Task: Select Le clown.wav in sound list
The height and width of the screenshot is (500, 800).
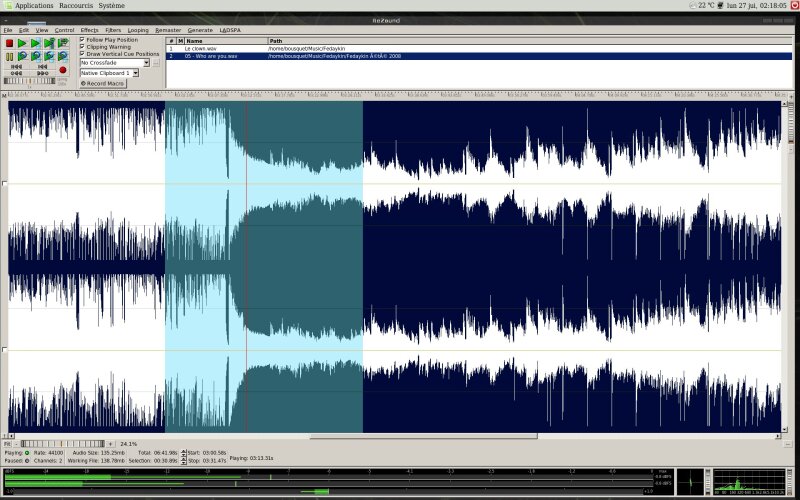Action: 479,48
